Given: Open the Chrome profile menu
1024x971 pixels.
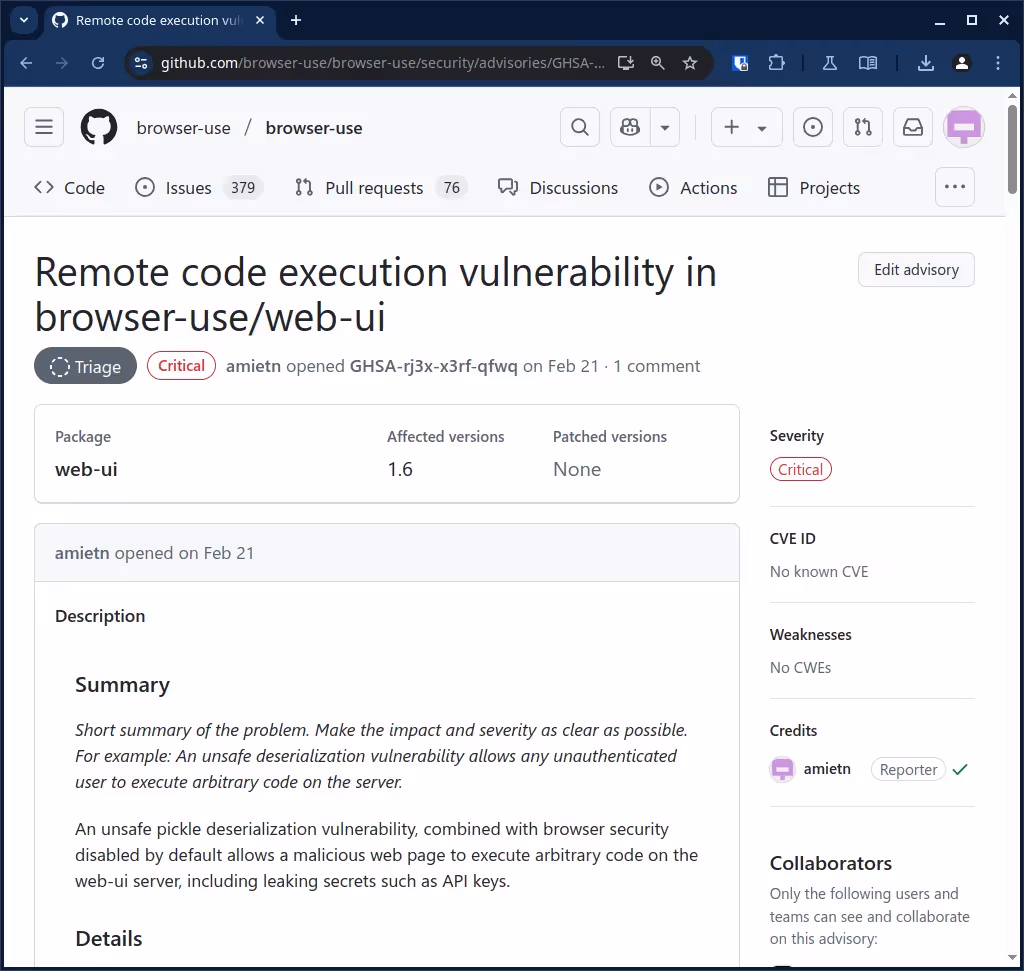Looking at the screenshot, I should click(962, 63).
